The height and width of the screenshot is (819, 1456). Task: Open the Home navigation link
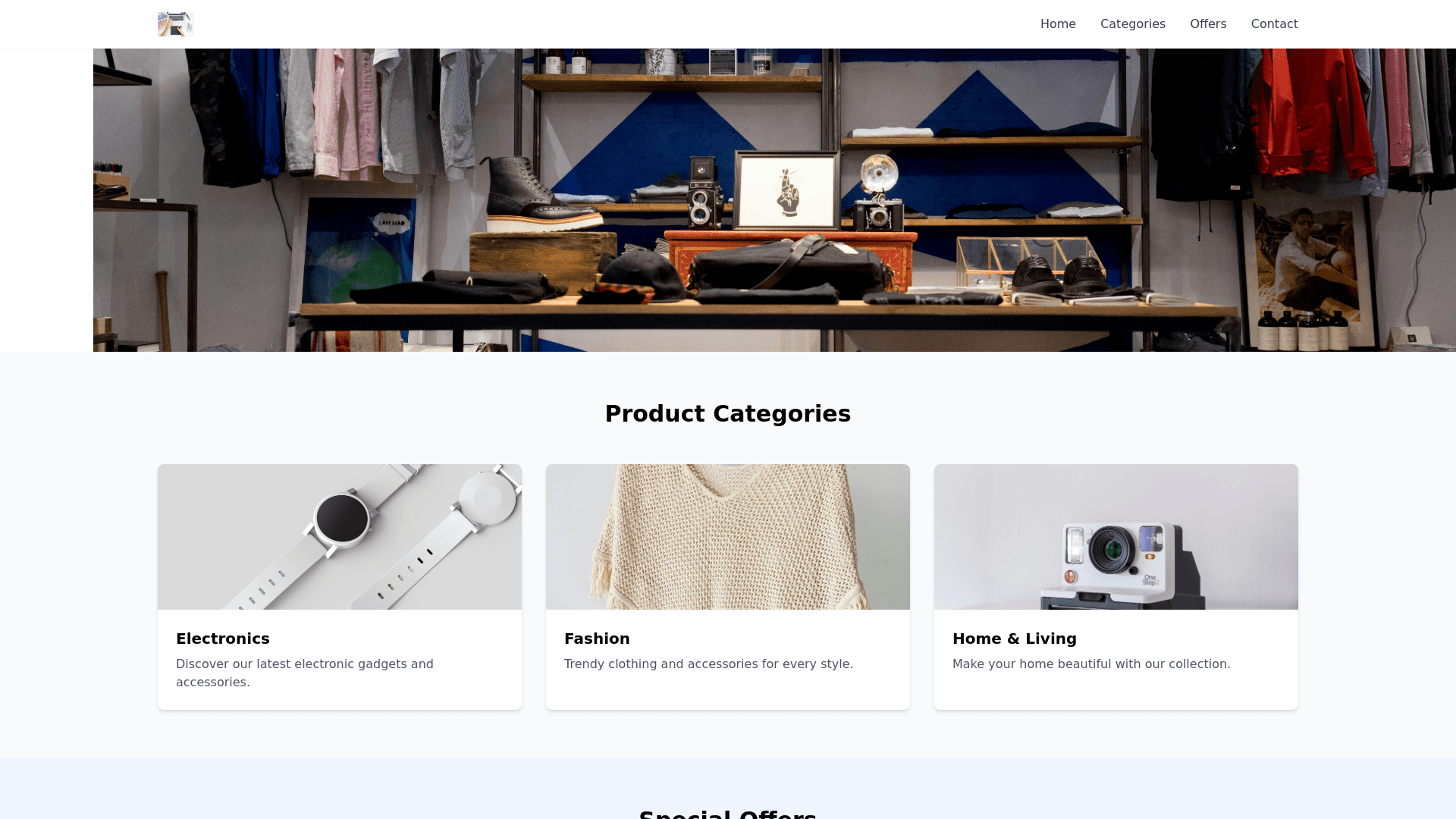[x=1058, y=24]
